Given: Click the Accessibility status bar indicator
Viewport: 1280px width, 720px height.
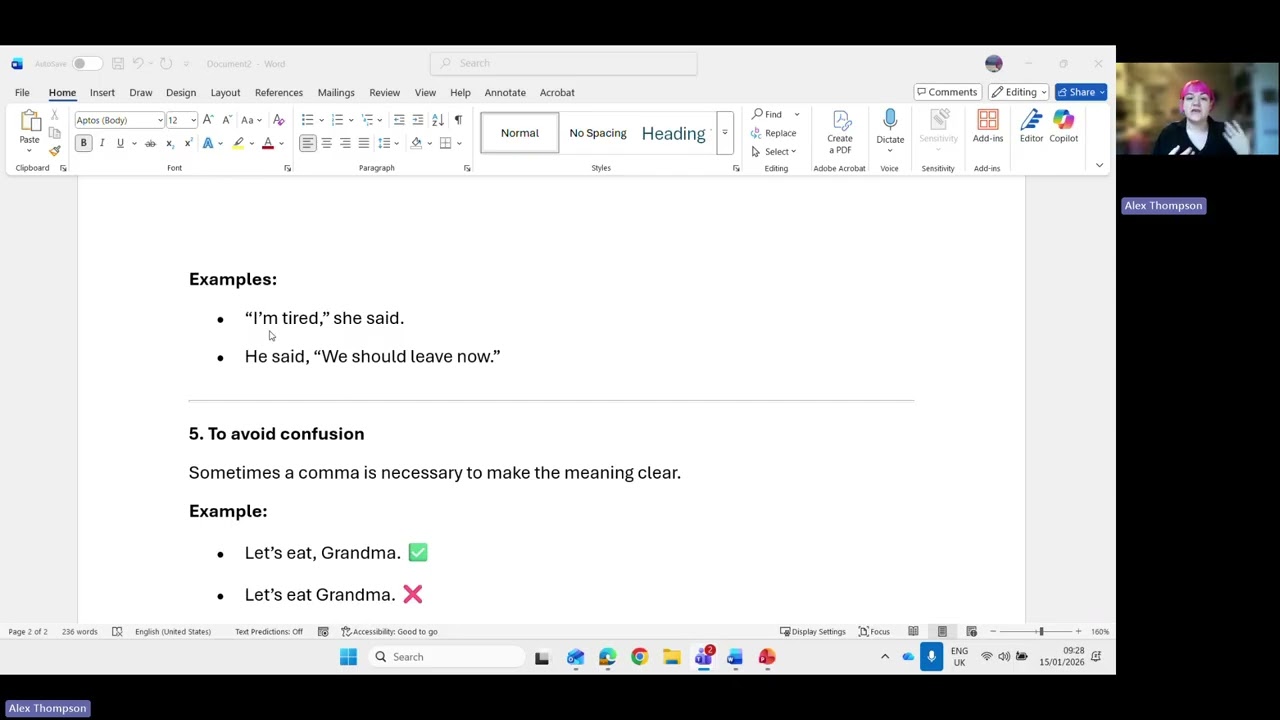Looking at the screenshot, I should (x=390, y=631).
